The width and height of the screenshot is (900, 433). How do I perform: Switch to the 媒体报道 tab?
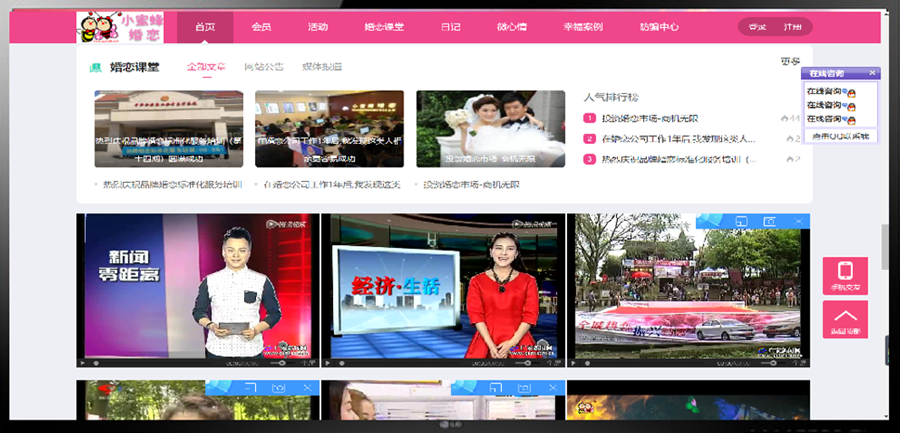point(322,67)
